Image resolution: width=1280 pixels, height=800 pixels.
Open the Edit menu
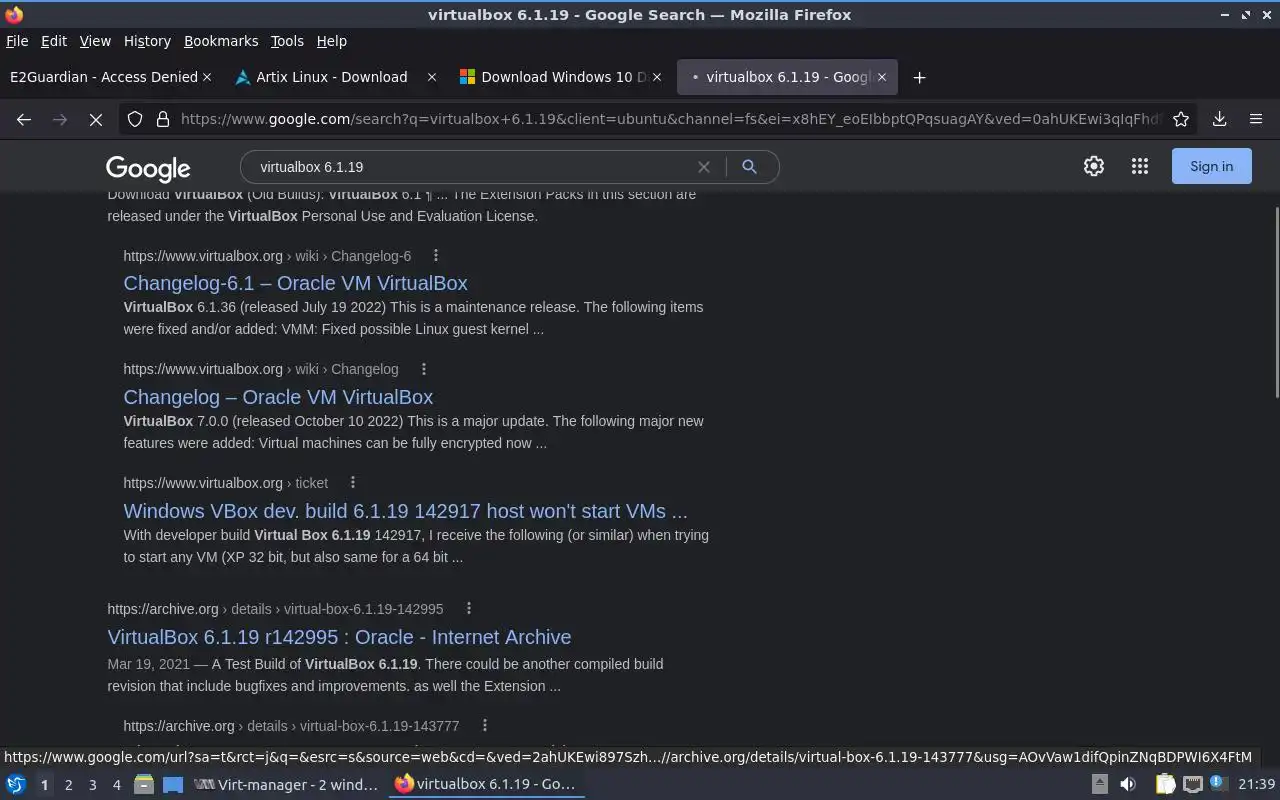point(54,41)
